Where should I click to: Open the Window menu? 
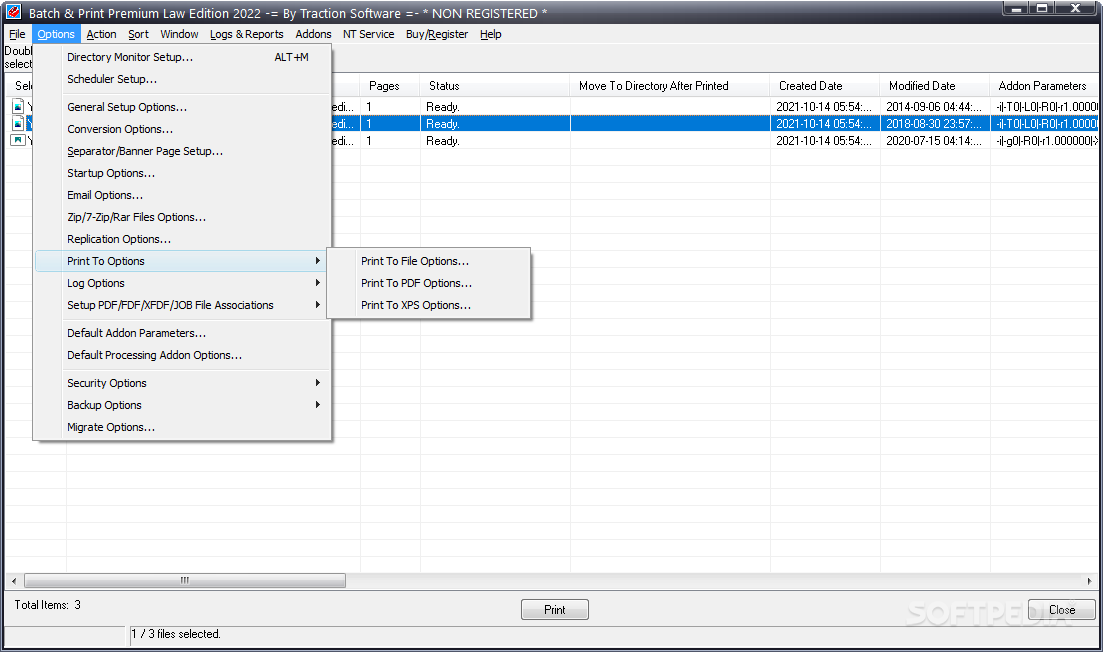coord(179,34)
